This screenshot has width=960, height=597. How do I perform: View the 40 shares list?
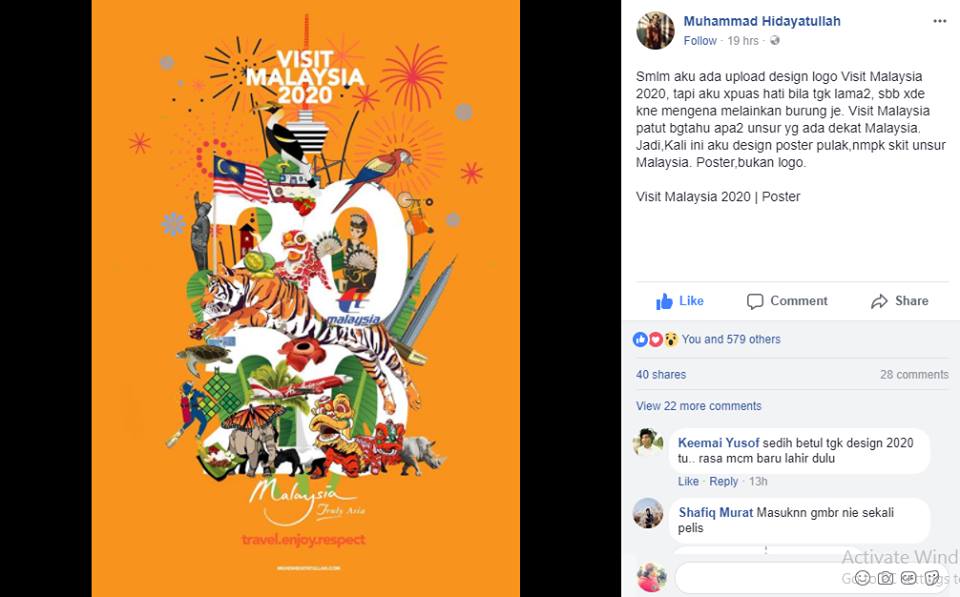(661, 375)
